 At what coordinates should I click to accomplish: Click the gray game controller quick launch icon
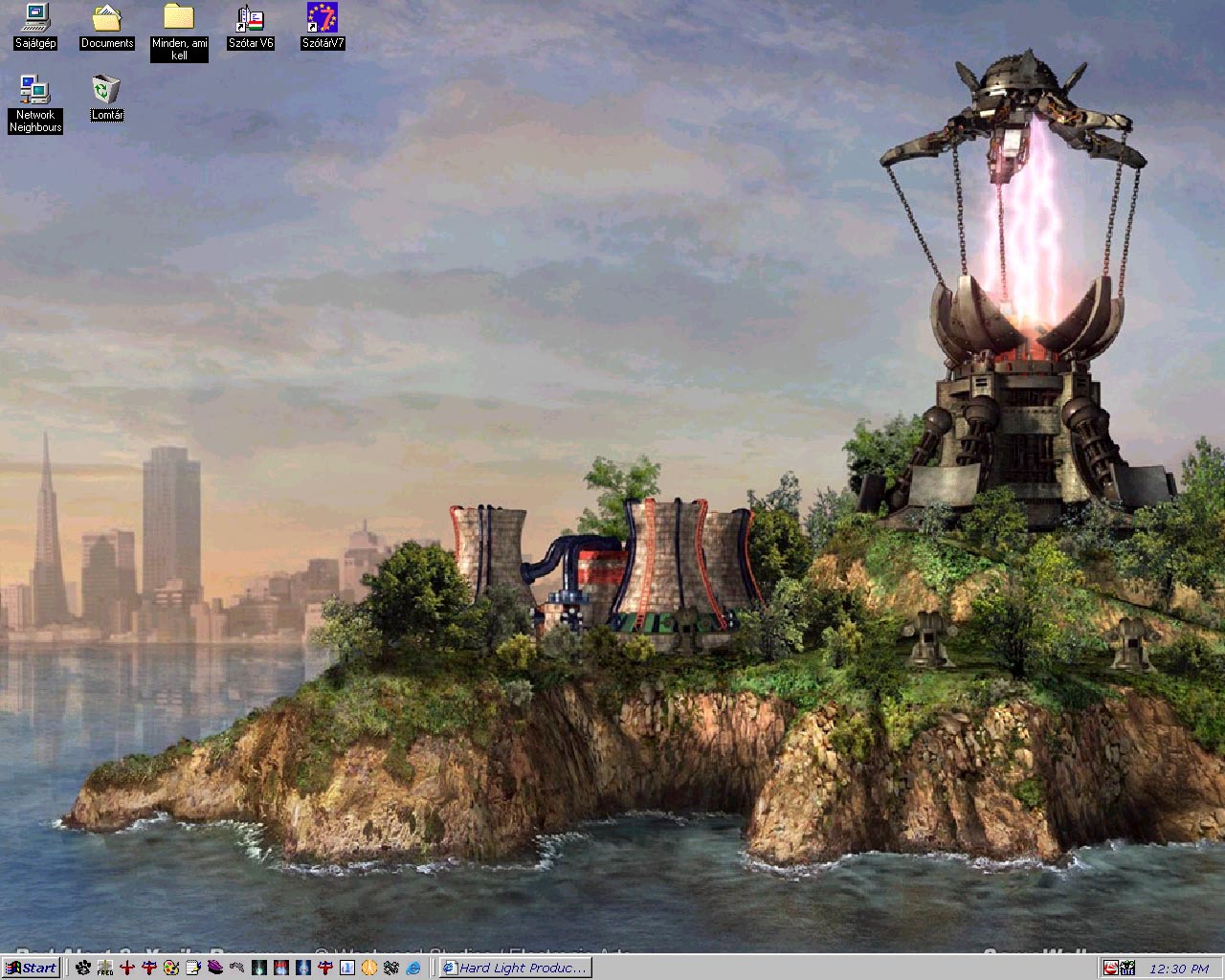(x=237, y=968)
